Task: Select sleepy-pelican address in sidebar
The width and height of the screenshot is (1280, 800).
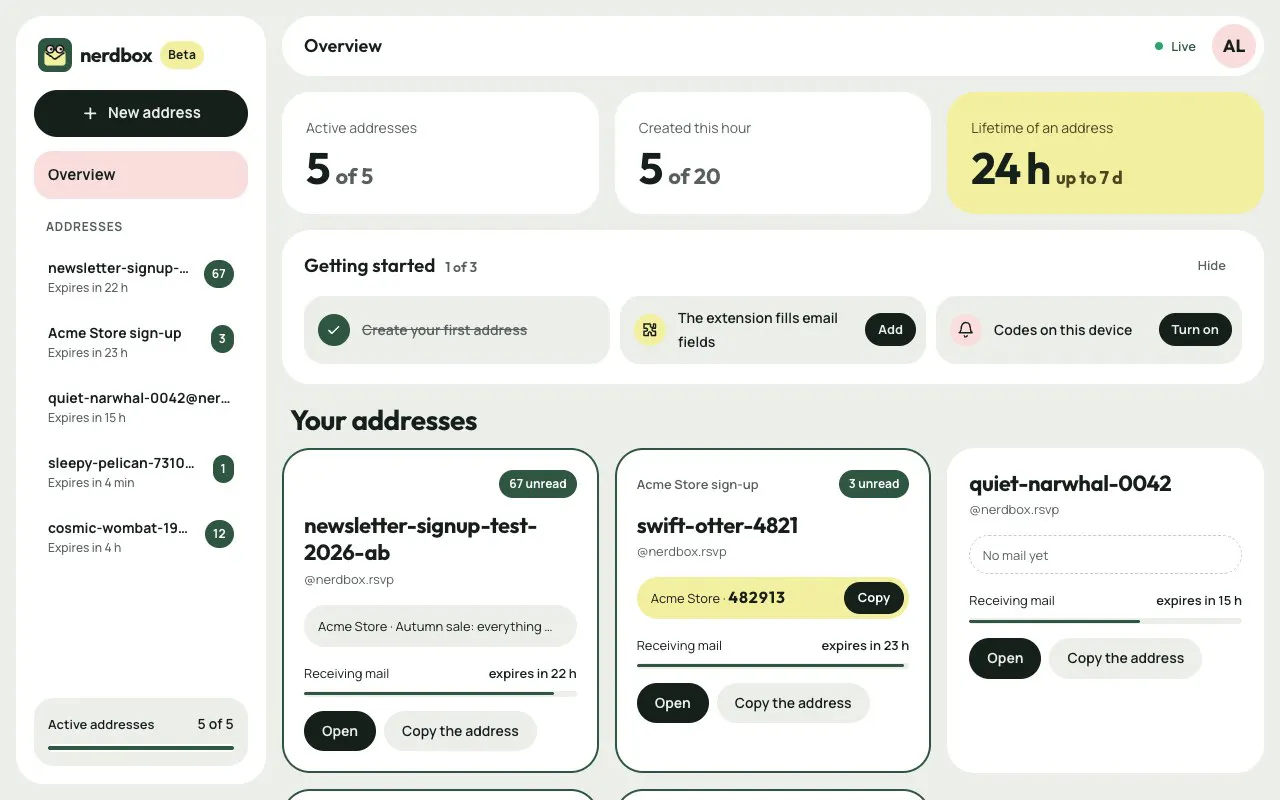Action: pyautogui.click(x=141, y=472)
